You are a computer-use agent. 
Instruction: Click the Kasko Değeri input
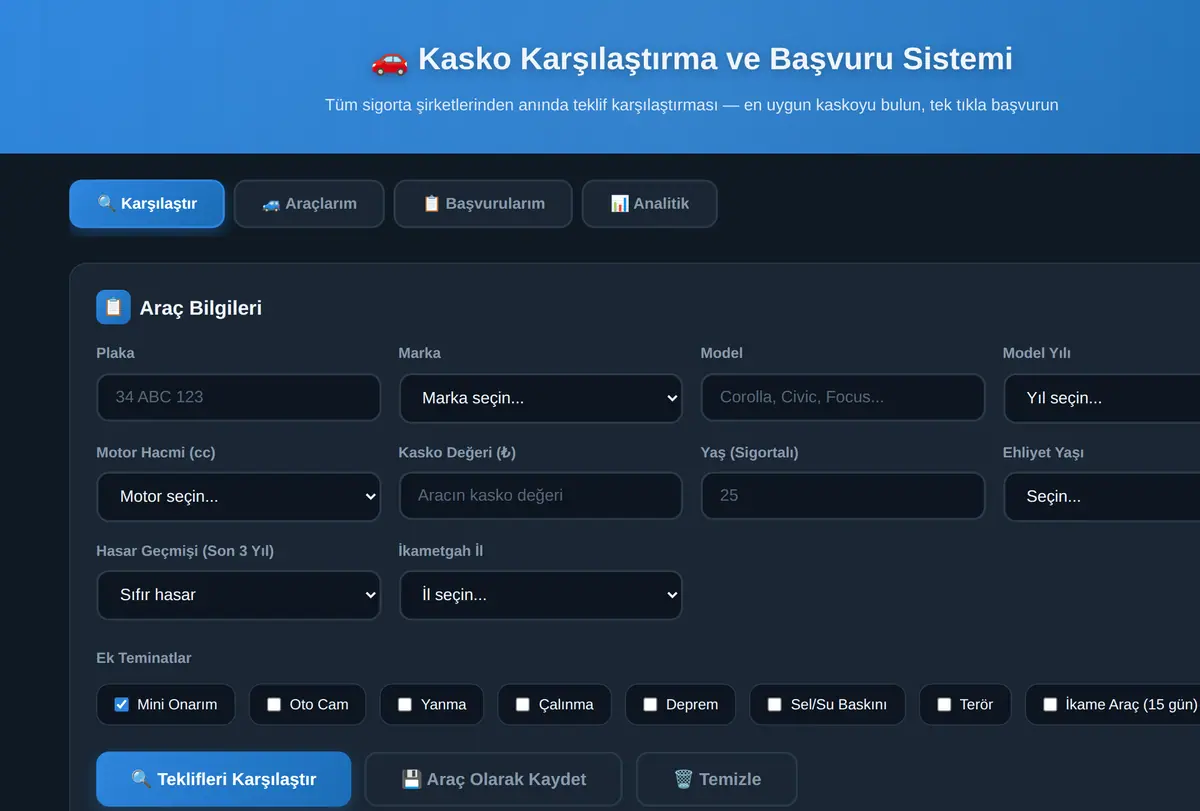pos(541,495)
